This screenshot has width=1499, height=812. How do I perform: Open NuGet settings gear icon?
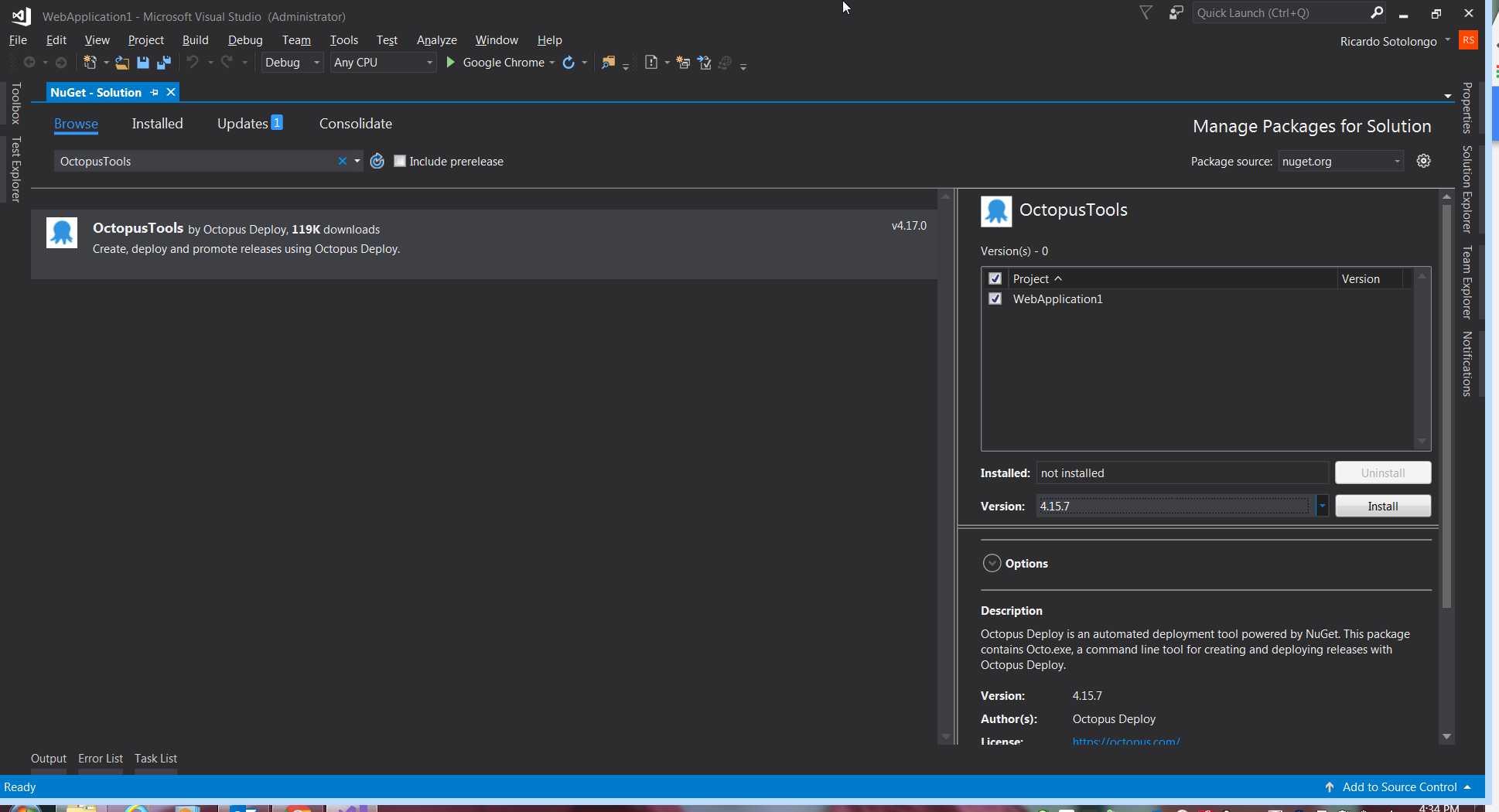pos(1424,161)
